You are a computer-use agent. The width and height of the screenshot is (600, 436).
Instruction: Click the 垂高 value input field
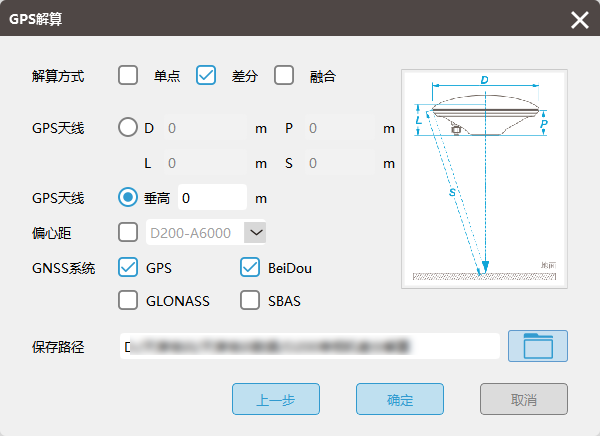211,197
